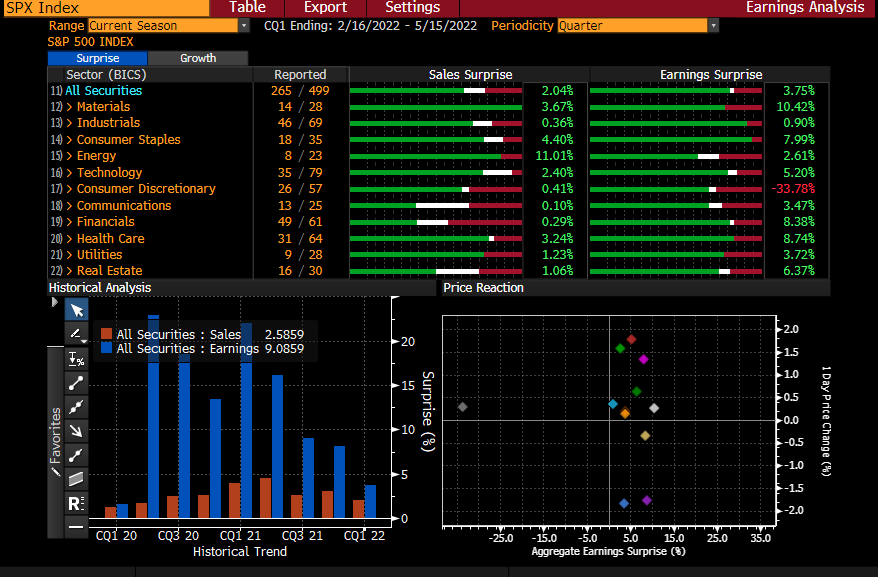
Task: Expand the Consumer Staples sector row
Action: (69, 140)
